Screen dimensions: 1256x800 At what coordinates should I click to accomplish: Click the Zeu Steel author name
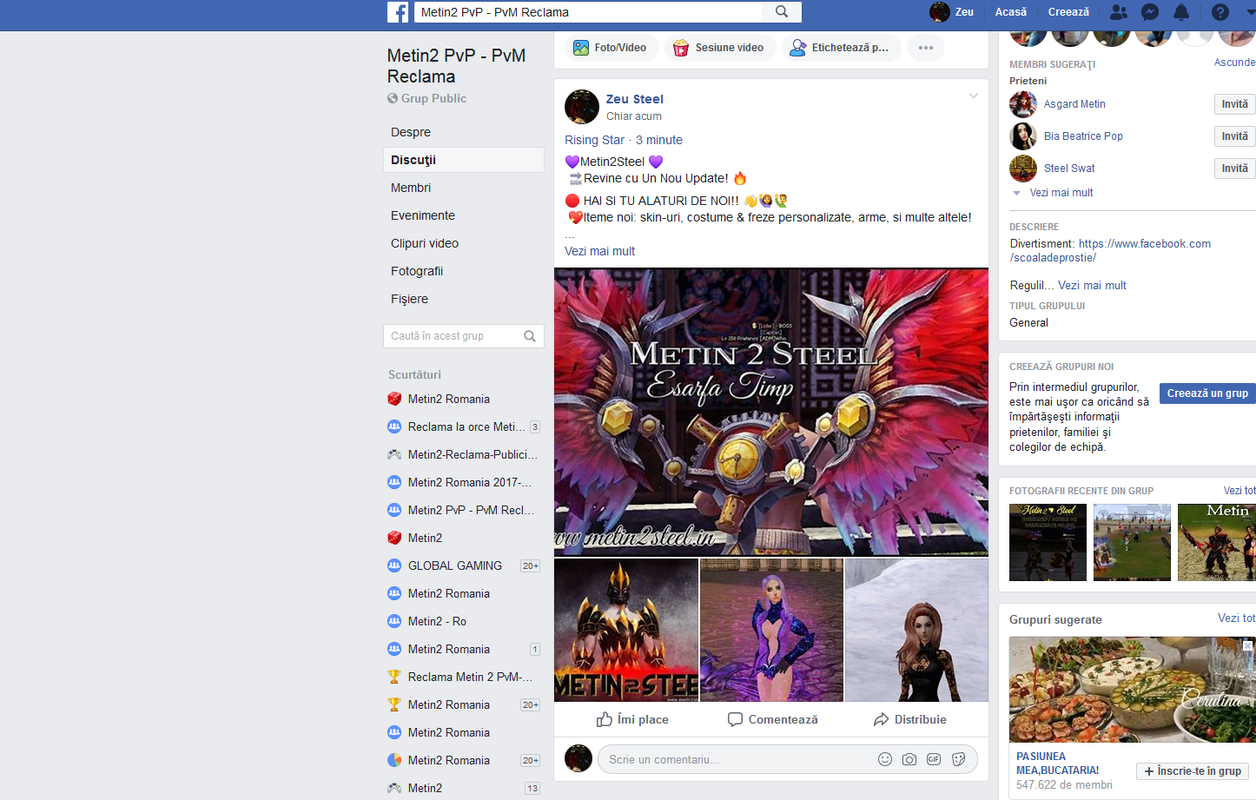pyautogui.click(x=634, y=99)
